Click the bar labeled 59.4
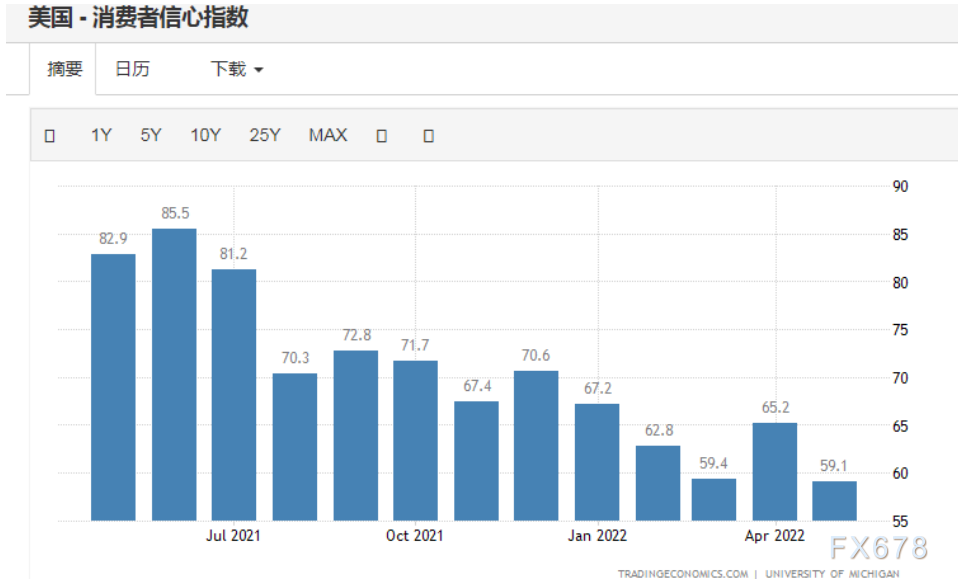 coord(714,499)
